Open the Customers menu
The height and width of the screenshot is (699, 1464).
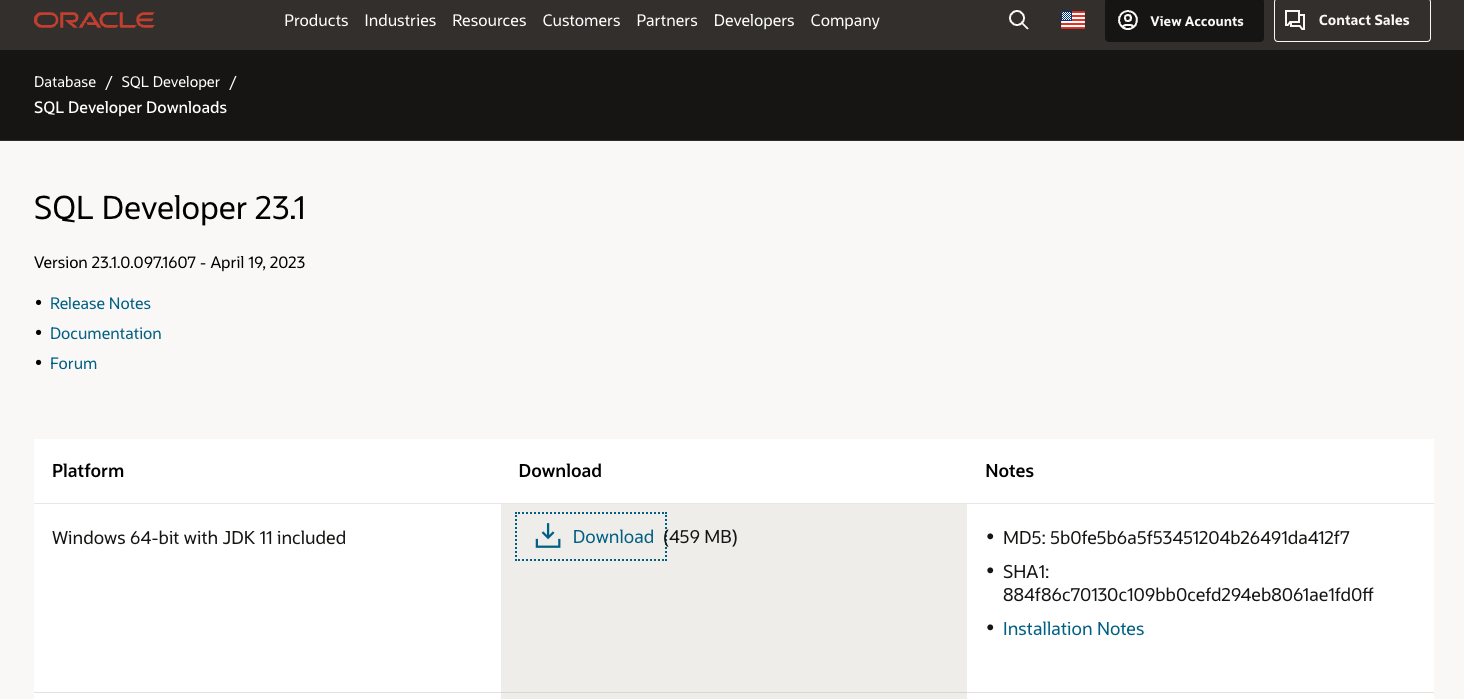[x=581, y=20]
